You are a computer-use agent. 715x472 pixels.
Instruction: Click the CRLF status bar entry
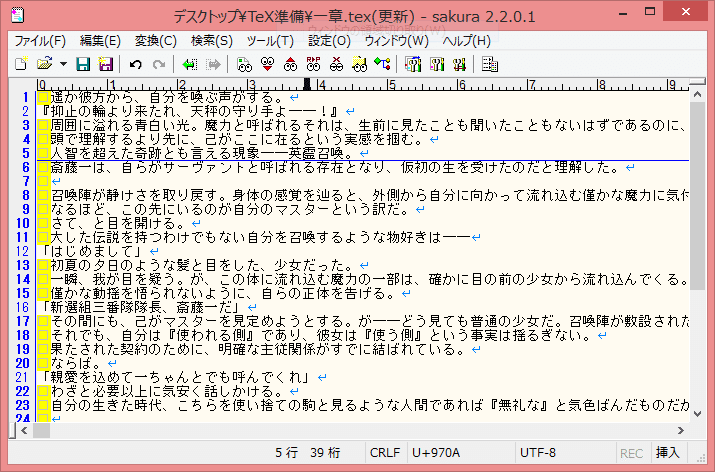coord(385,452)
